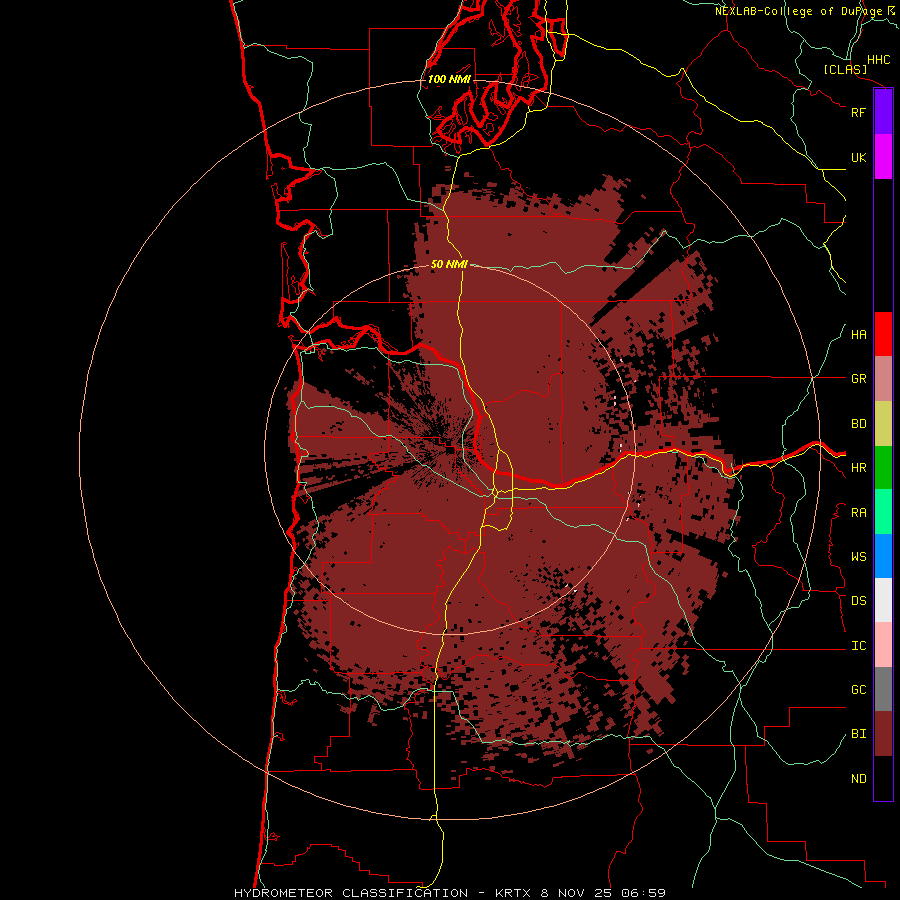This screenshot has width=900, height=900.
Task: Click the IC light pink swatch
Action: click(883, 645)
